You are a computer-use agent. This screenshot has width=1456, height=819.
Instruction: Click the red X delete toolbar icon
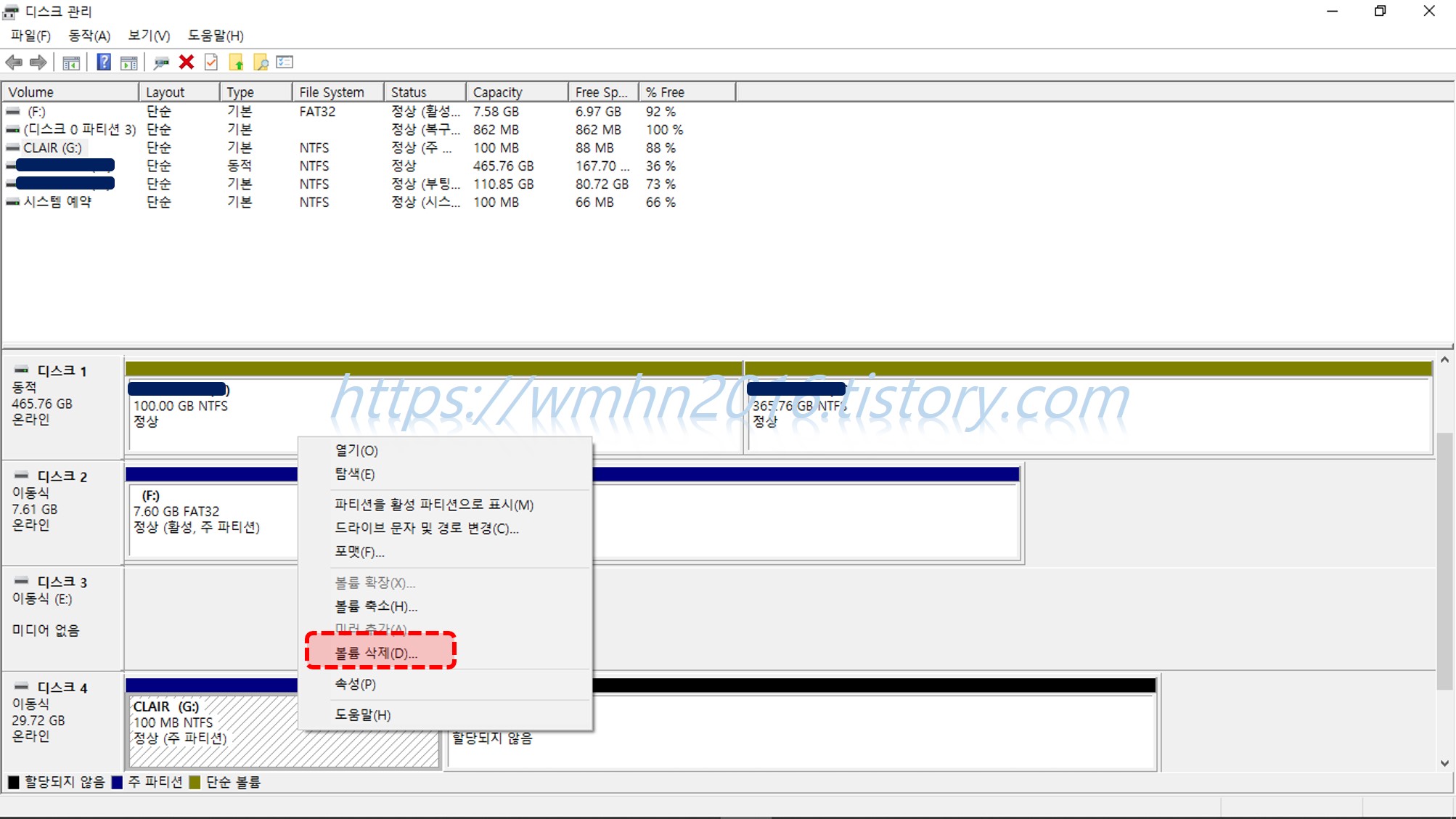point(187,62)
